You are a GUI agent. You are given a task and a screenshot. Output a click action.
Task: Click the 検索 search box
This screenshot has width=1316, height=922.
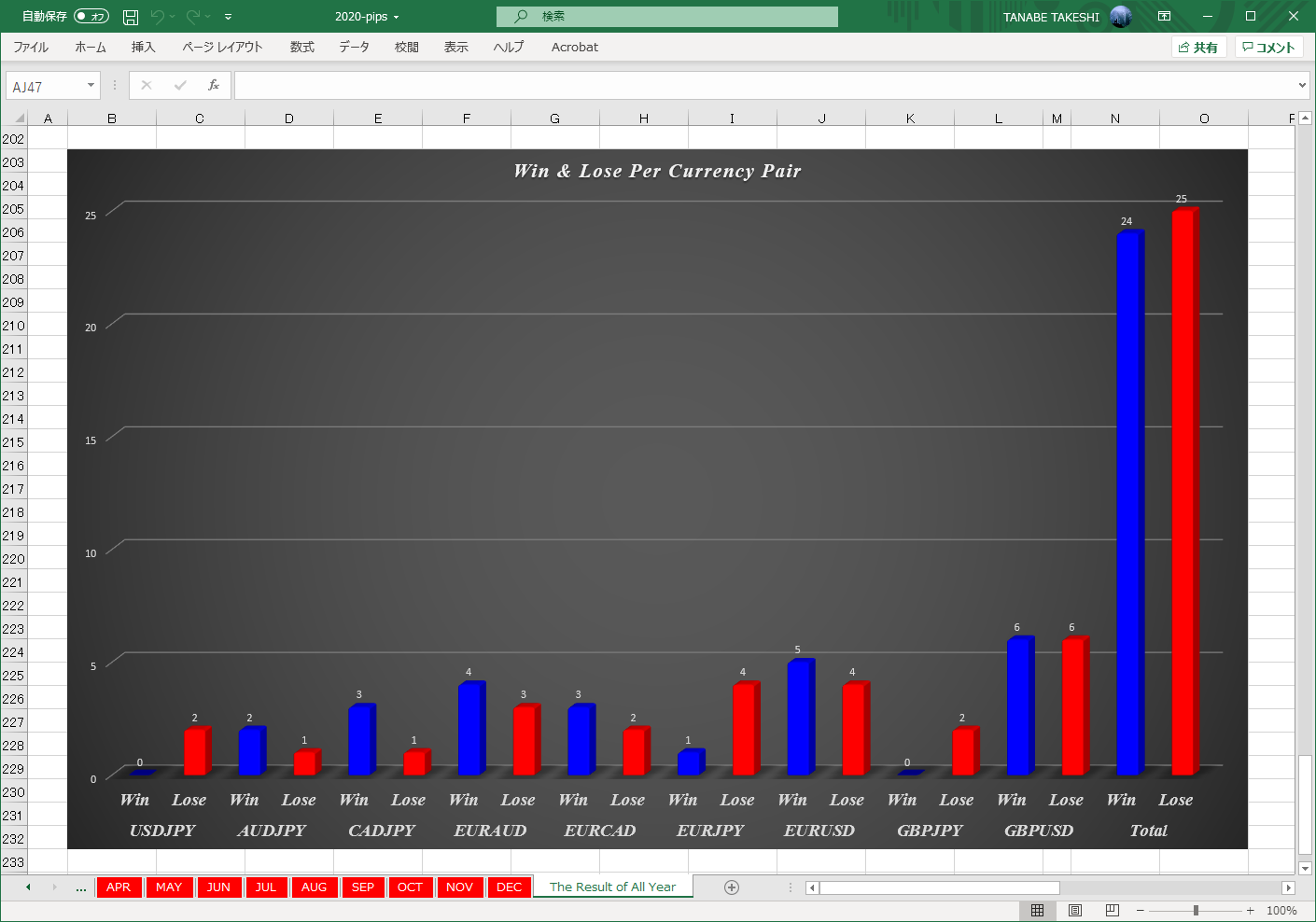click(666, 17)
